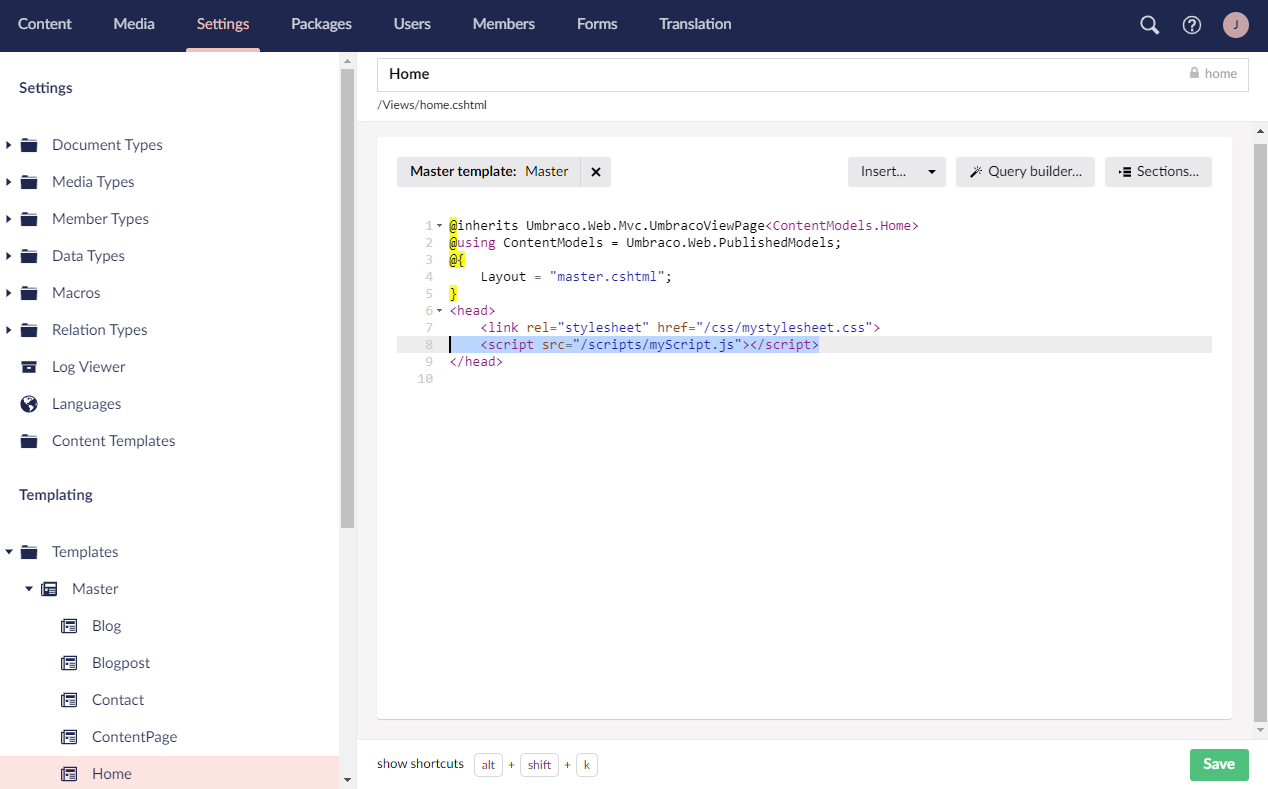Save the template

click(x=1219, y=764)
